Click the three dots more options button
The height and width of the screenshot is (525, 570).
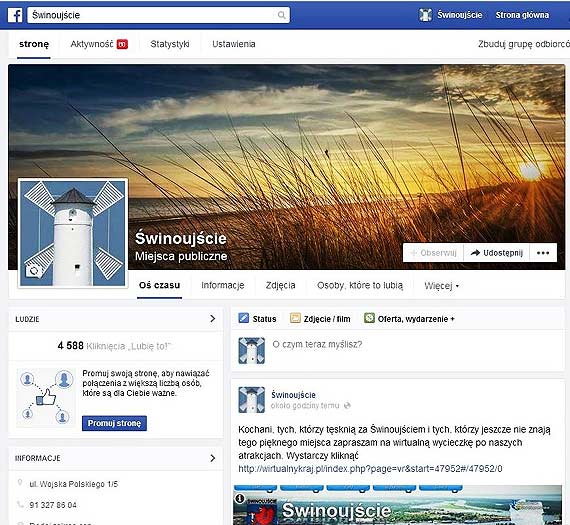point(543,253)
